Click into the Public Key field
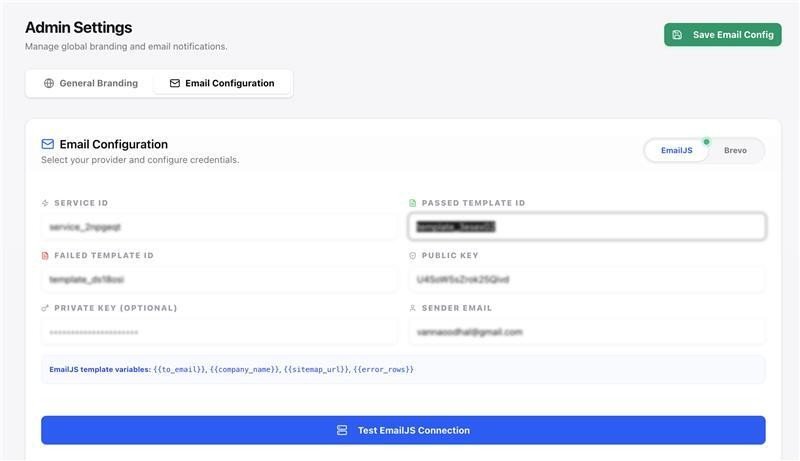The image size is (800, 461). pyautogui.click(x=587, y=279)
